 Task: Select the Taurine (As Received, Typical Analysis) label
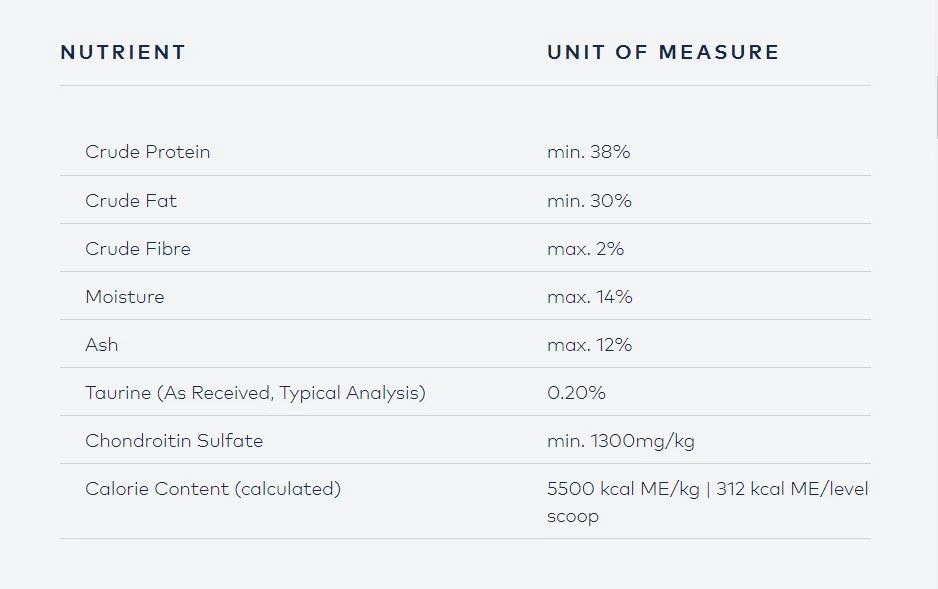tap(255, 393)
